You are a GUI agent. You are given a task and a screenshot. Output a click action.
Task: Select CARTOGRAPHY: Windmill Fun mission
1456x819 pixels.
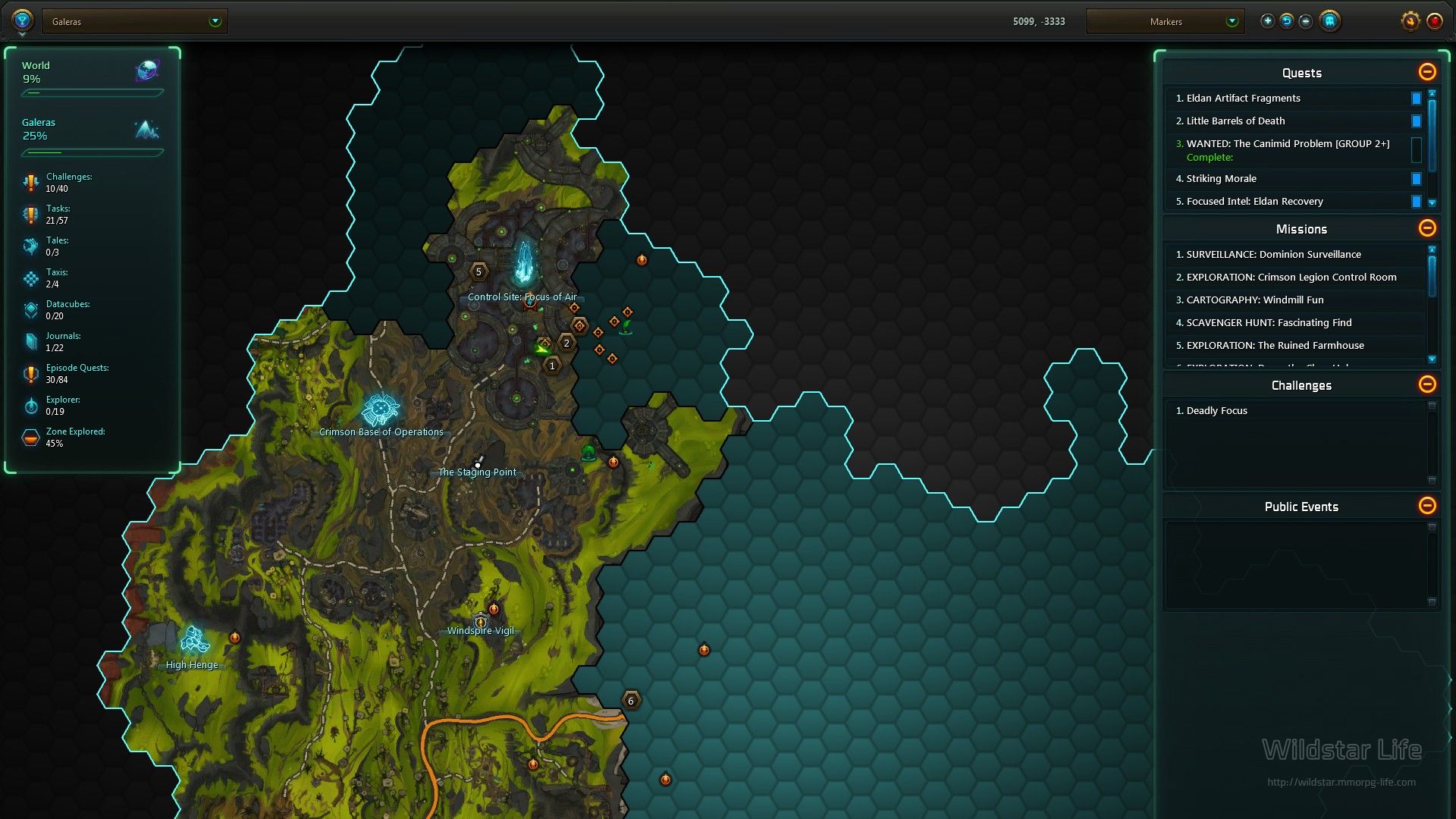point(1294,300)
